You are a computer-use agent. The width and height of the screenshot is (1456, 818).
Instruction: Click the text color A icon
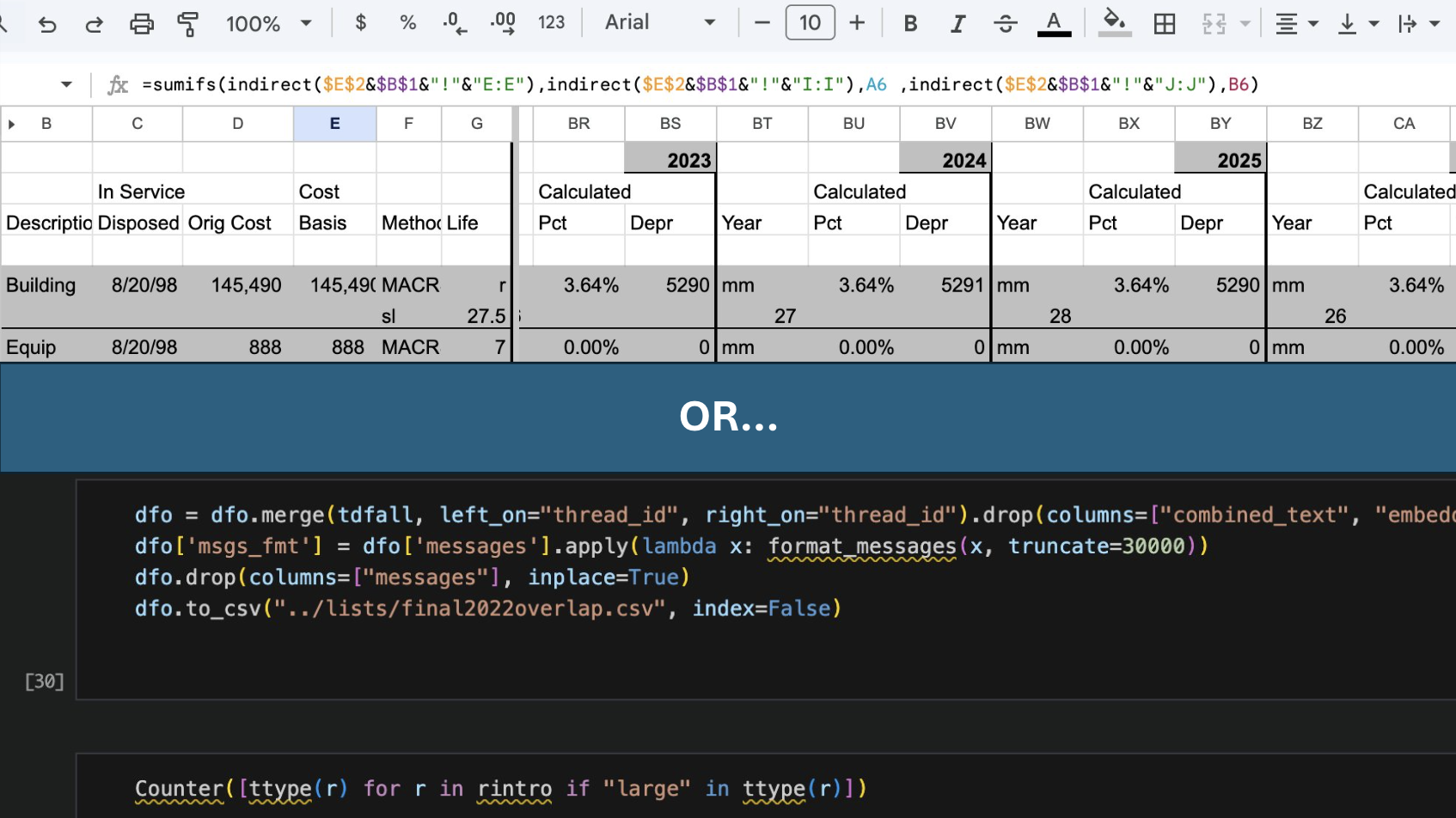click(1054, 23)
